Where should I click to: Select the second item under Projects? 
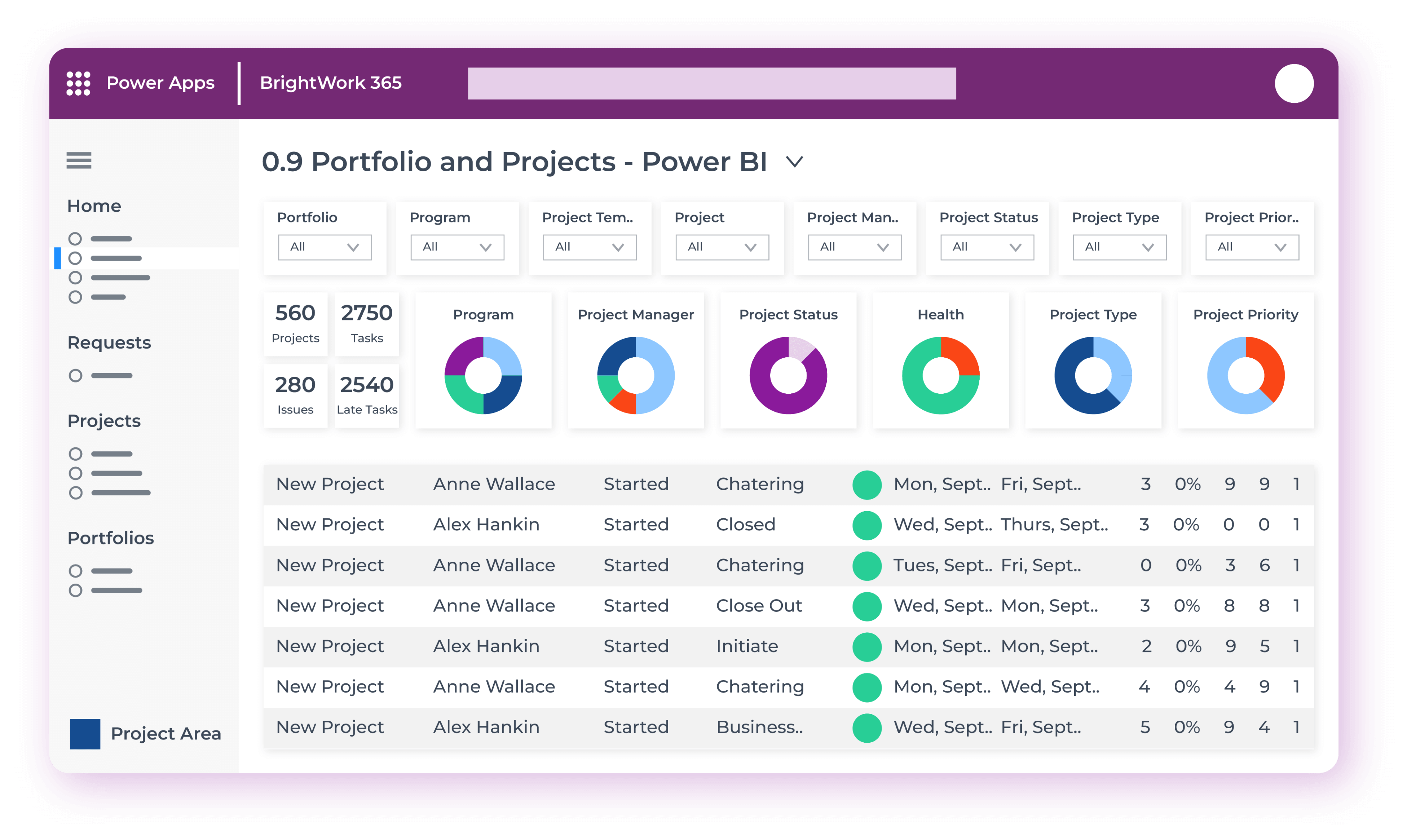(105, 473)
